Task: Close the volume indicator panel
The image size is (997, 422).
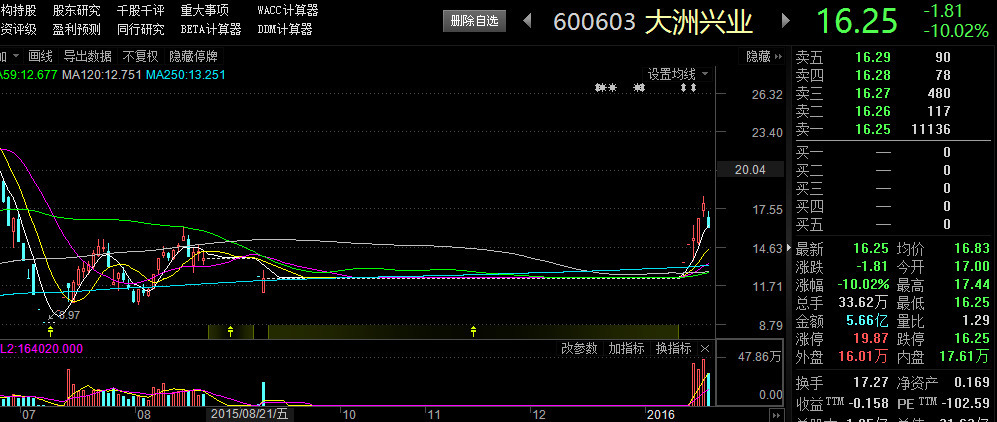Action: [704, 349]
